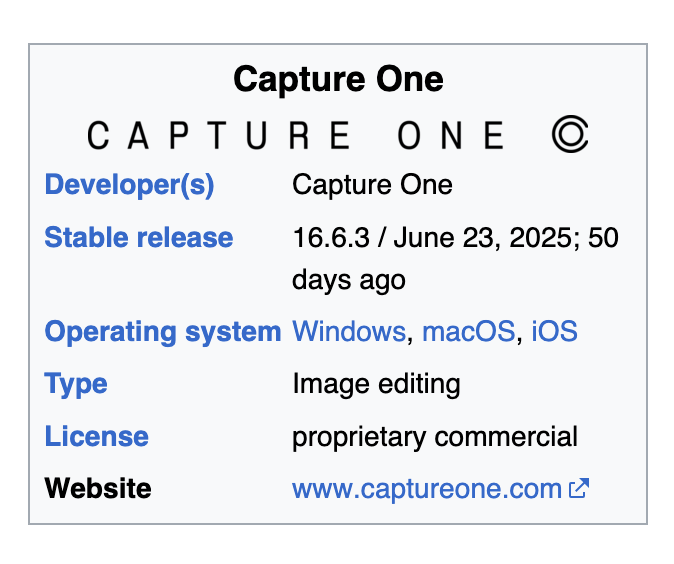
Task: Open the Windows link
Action: coord(349,331)
